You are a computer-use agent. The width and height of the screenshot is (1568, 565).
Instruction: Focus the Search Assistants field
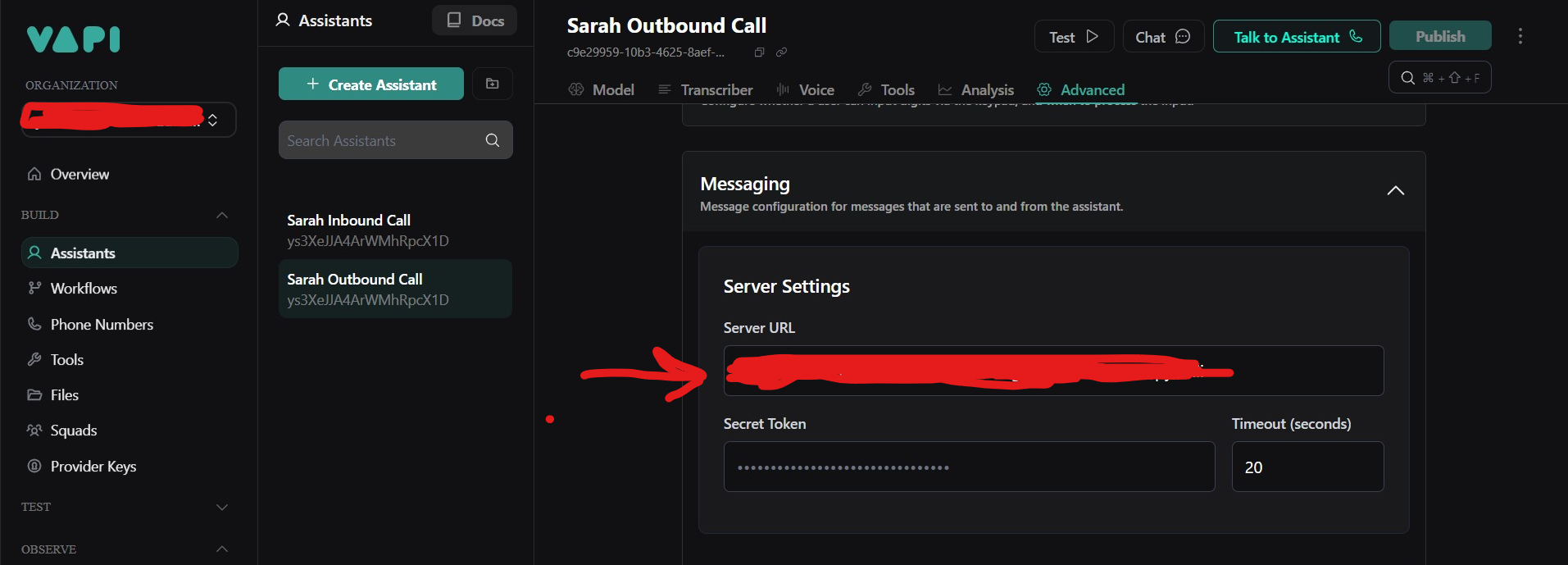[395, 140]
